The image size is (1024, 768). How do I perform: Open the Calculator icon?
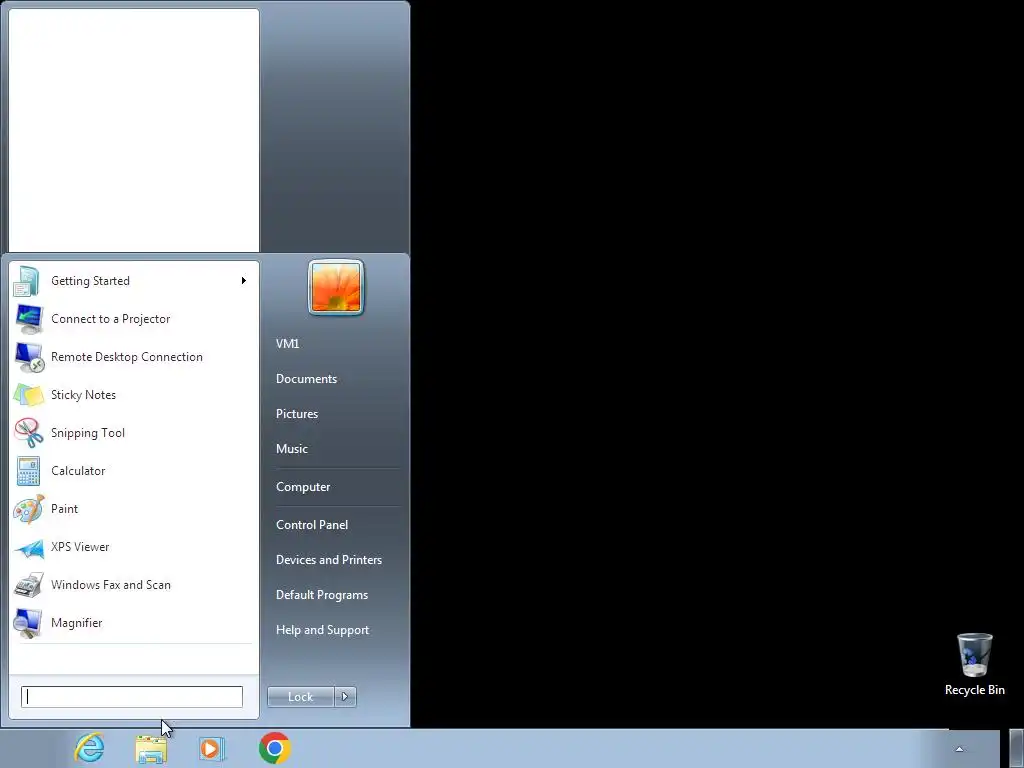28,471
